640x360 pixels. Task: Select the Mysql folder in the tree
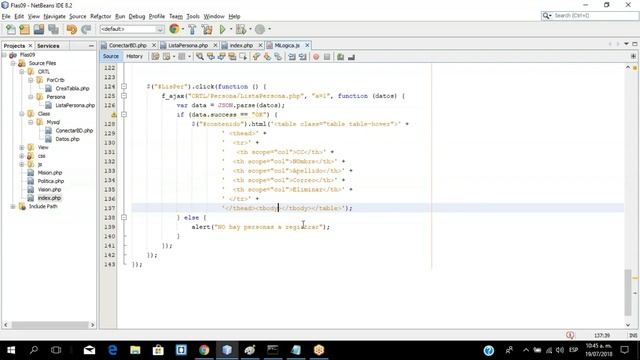(53, 122)
